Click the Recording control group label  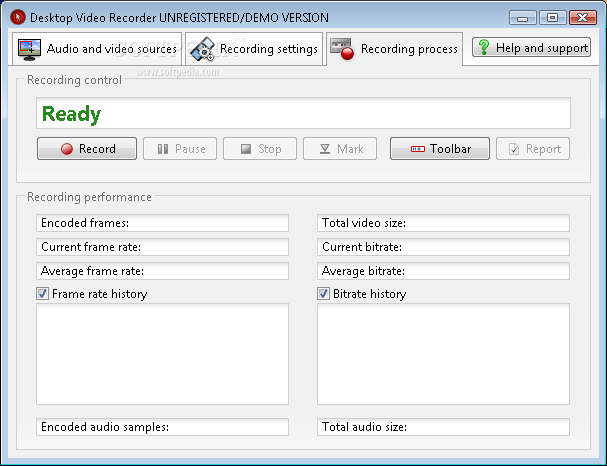pos(74,80)
